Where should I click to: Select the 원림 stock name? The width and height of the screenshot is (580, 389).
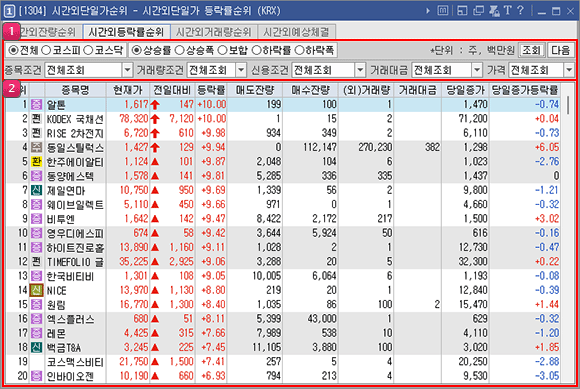point(56,305)
